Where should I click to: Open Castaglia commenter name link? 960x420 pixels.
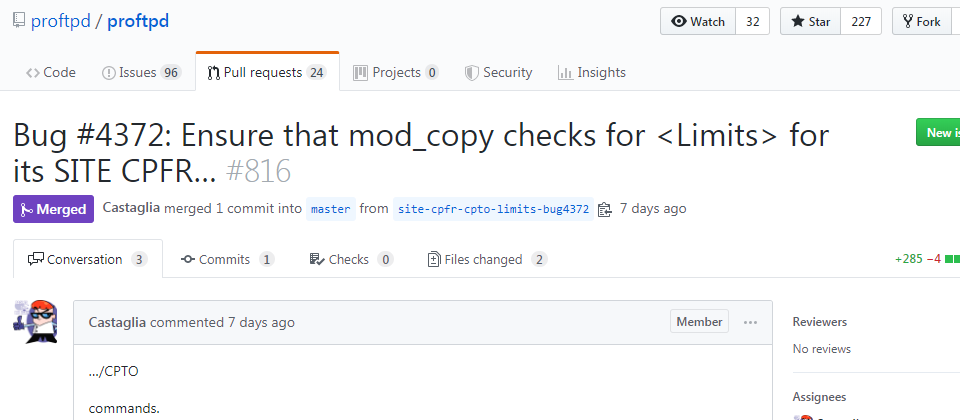click(x=118, y=322)
